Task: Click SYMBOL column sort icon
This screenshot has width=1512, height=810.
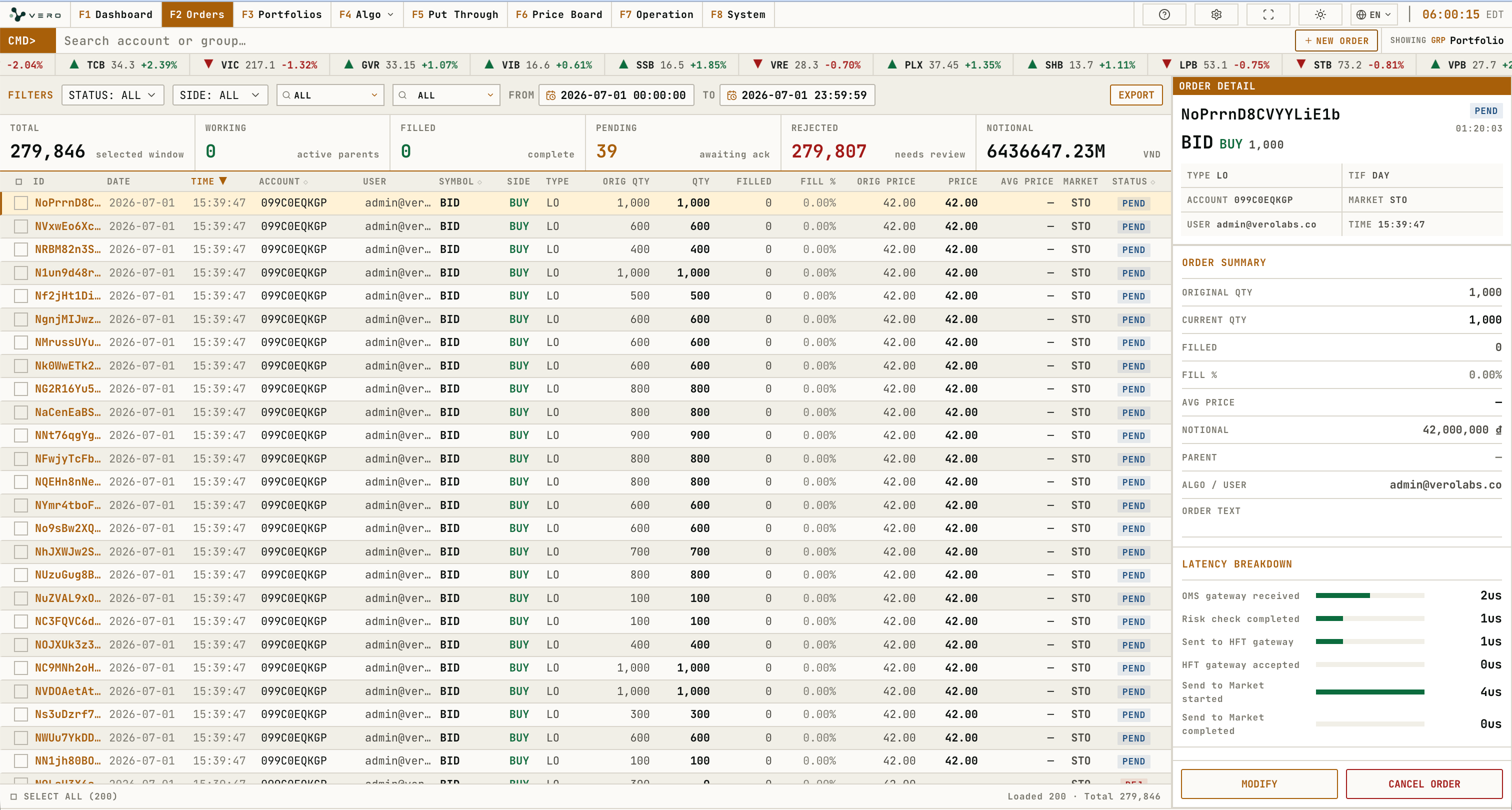Action: 479,182
